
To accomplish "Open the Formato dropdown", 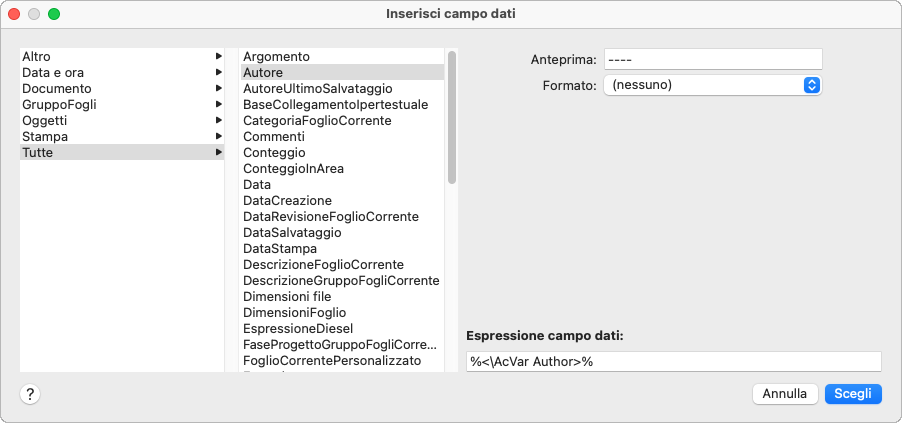I will click(712, 85).
